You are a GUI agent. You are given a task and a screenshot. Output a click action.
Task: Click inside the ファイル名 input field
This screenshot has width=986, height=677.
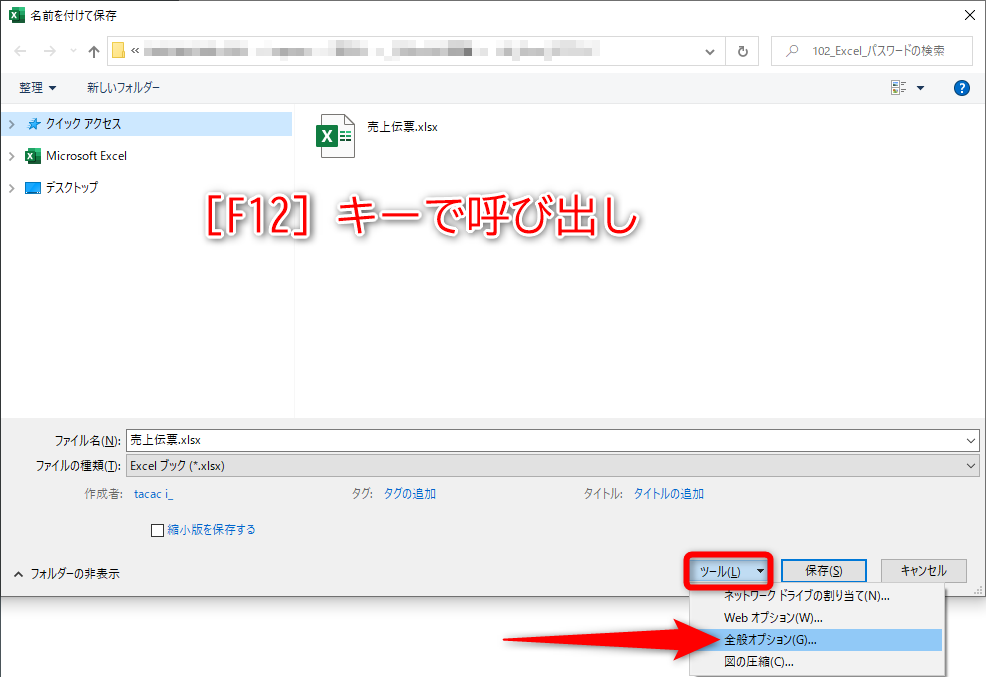click(x=400, y=440)
